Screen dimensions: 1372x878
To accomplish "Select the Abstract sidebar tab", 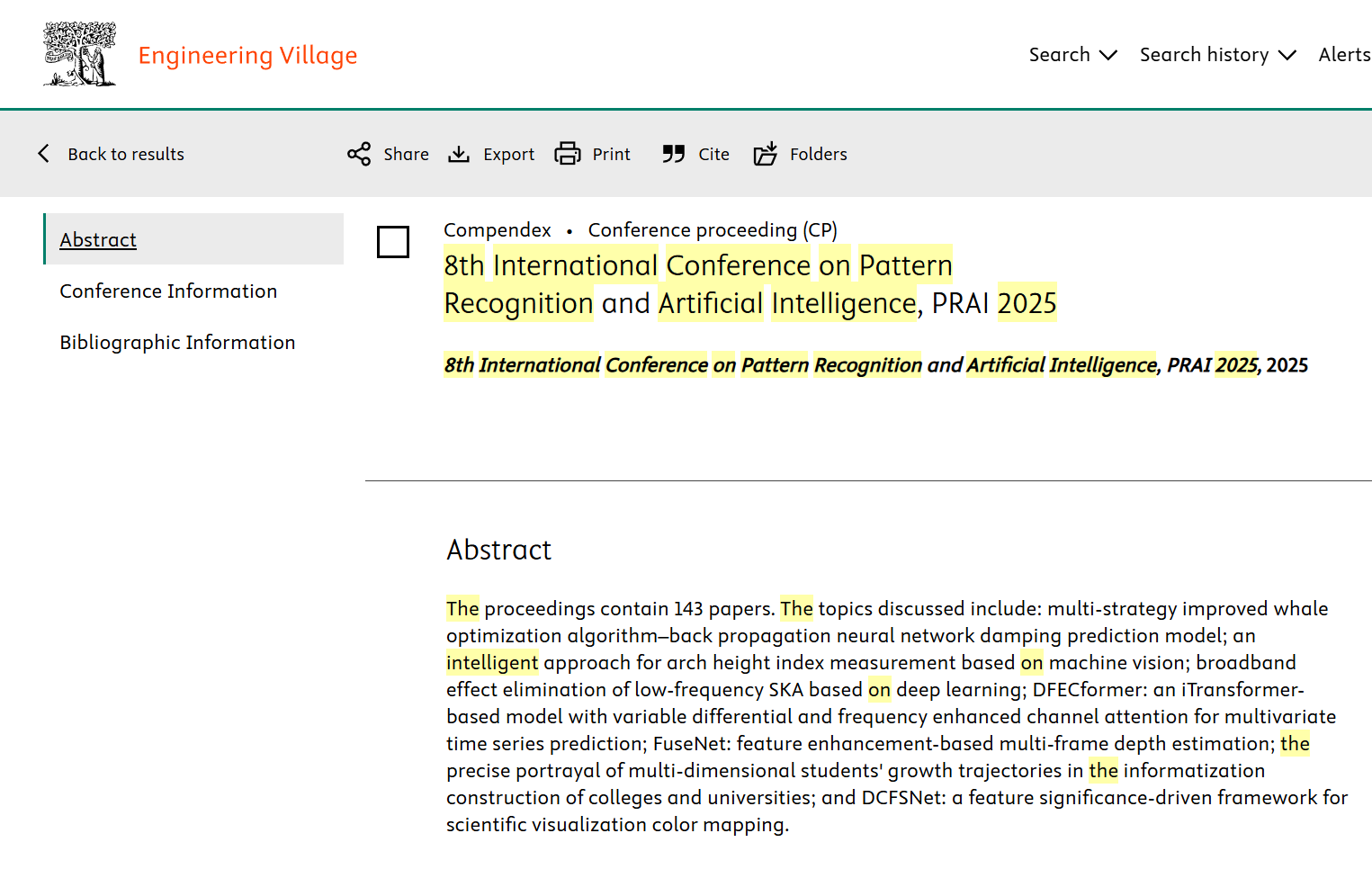I will 98,240.
